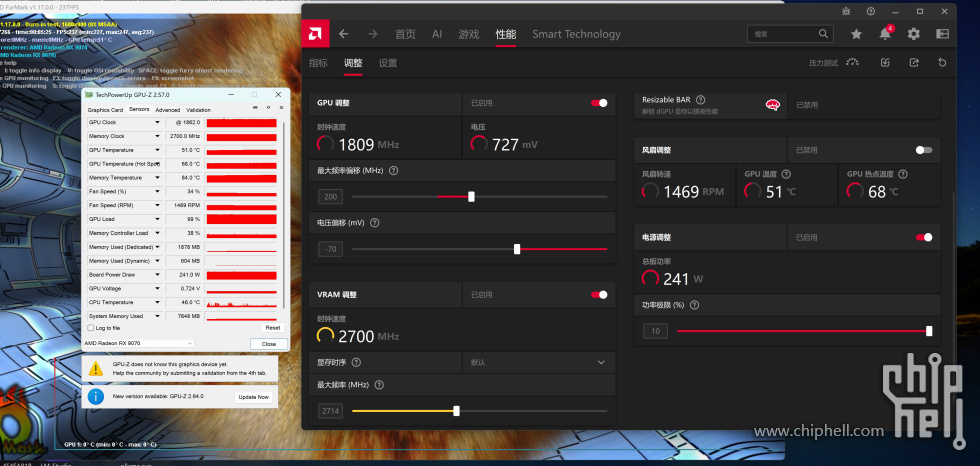Open notifications bell with 4 badge

point(886,33)
